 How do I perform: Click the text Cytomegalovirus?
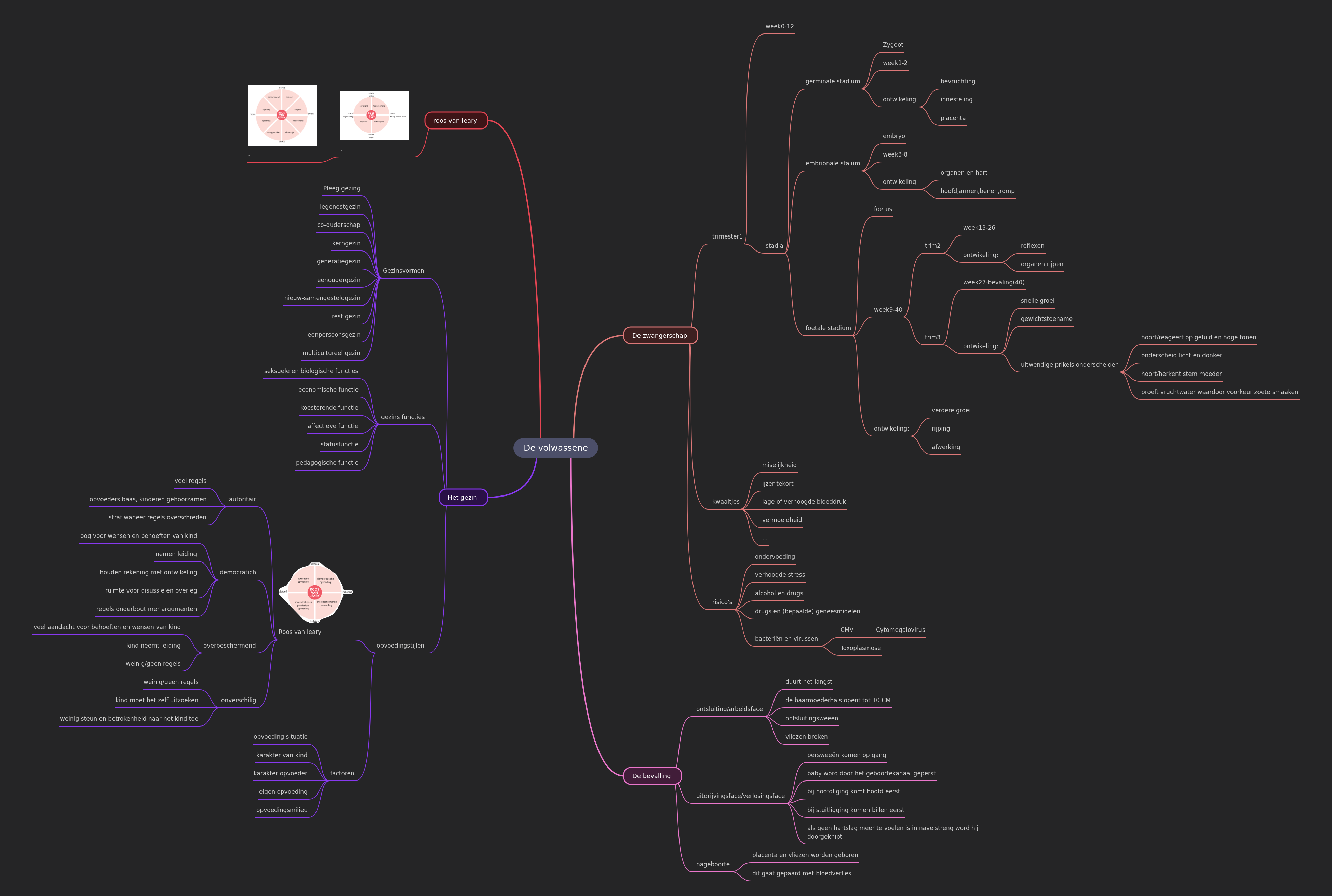tap(900, 630)
